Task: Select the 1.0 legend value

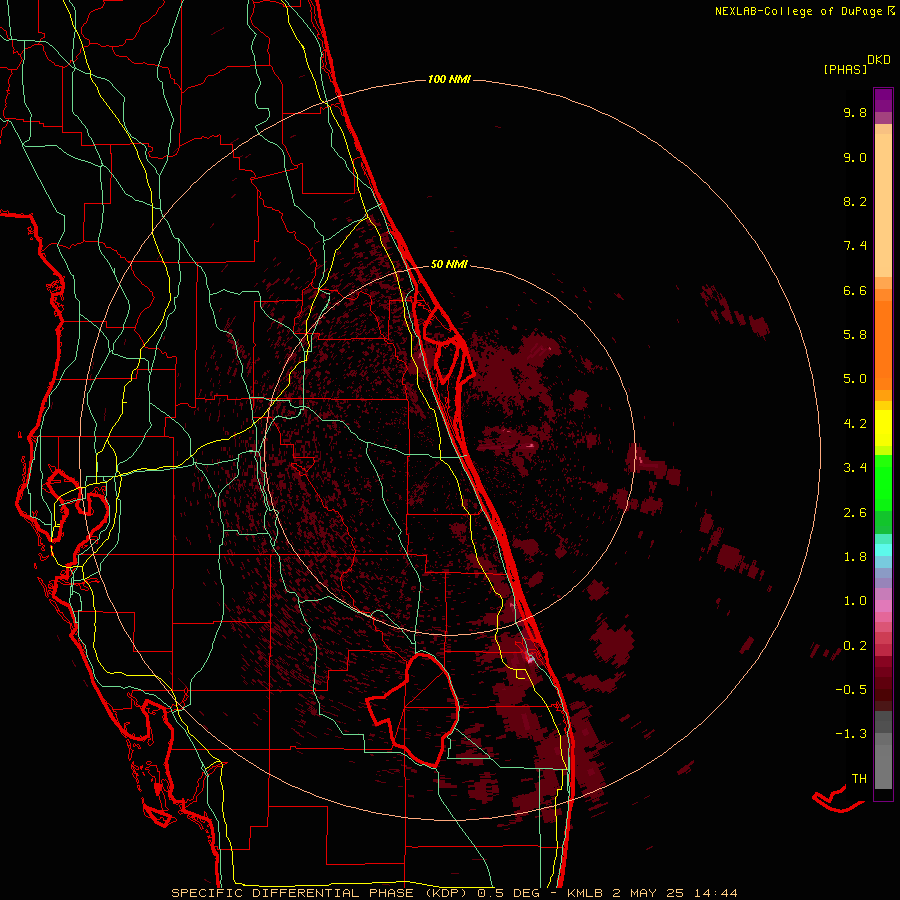Action: [x=855, y=601]
